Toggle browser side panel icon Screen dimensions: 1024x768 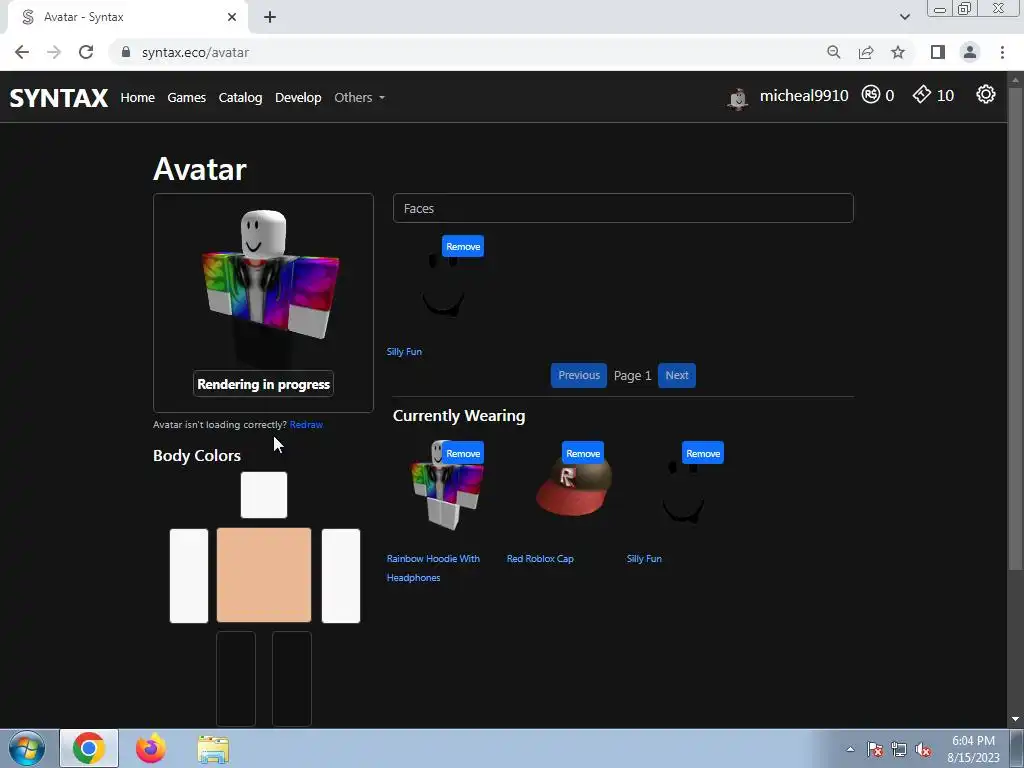(x=938, y=52)
